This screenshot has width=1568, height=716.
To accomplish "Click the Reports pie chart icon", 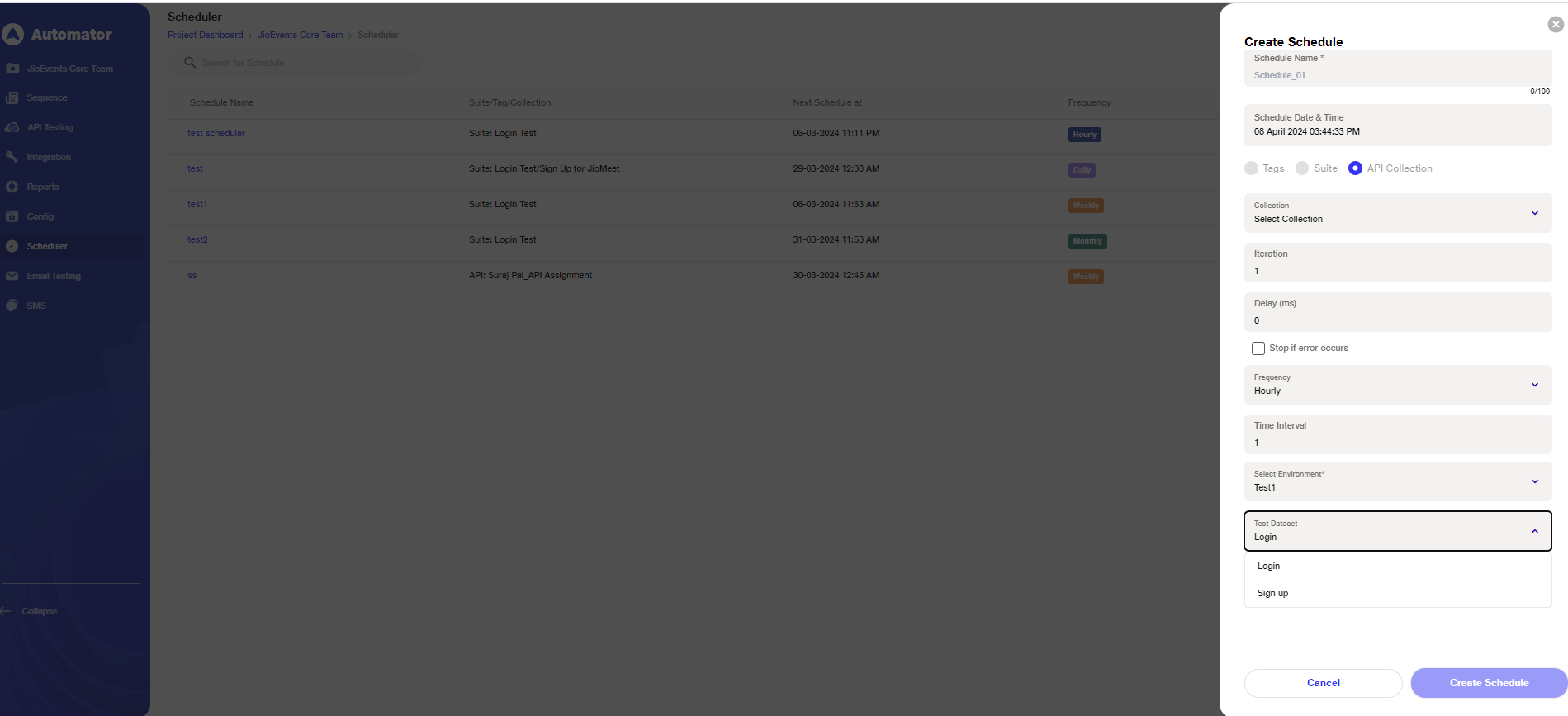I will click(12, 187).
